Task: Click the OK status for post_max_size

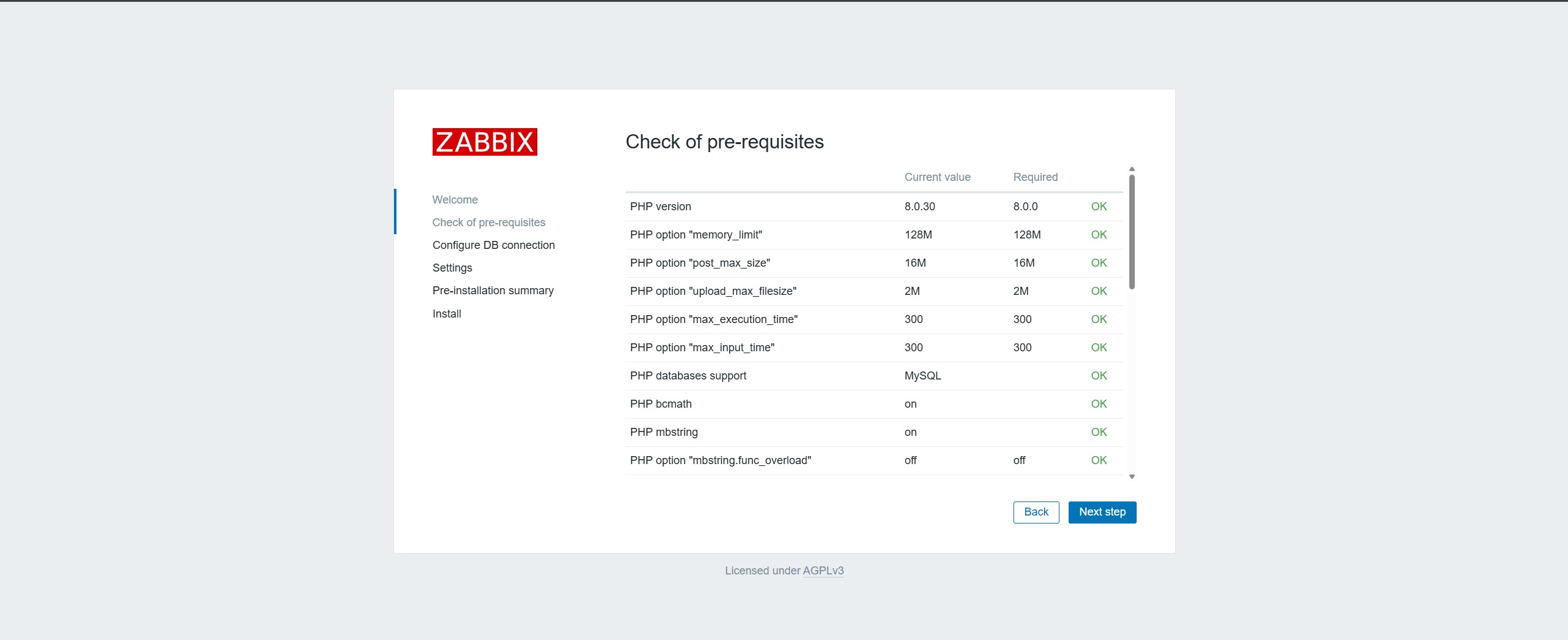Action: [1099, 263]
